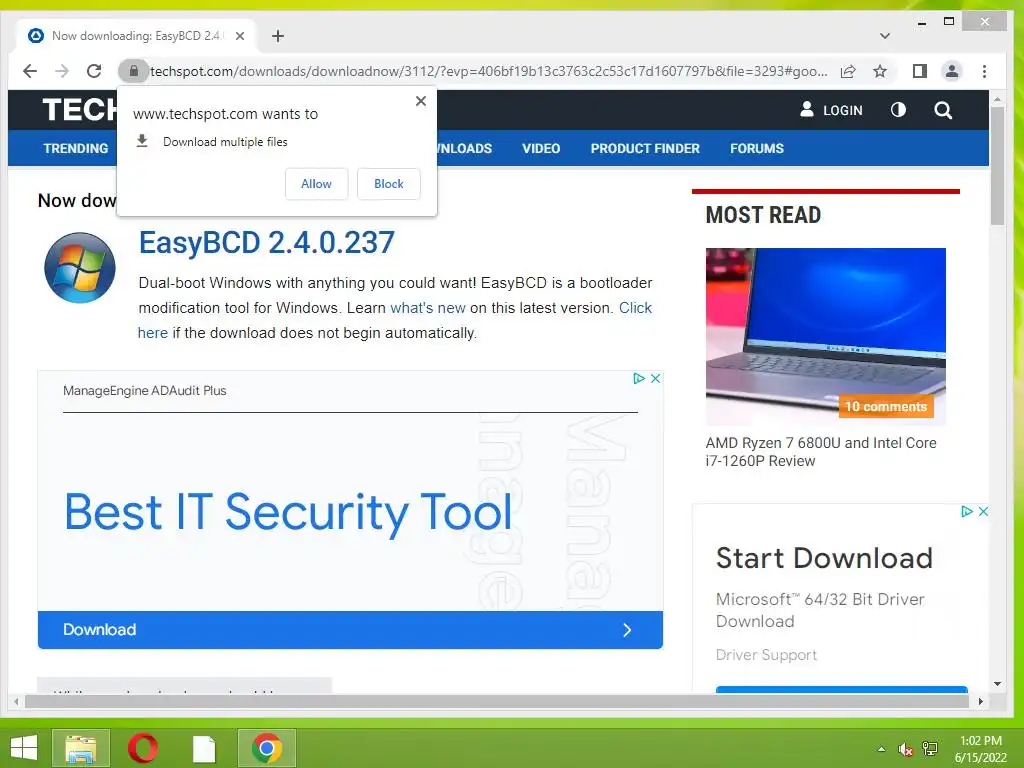The height and width of the screenshot is (768, 1024).
Task: Click the blue Download ad button
Action: click(x=350, y=630)
